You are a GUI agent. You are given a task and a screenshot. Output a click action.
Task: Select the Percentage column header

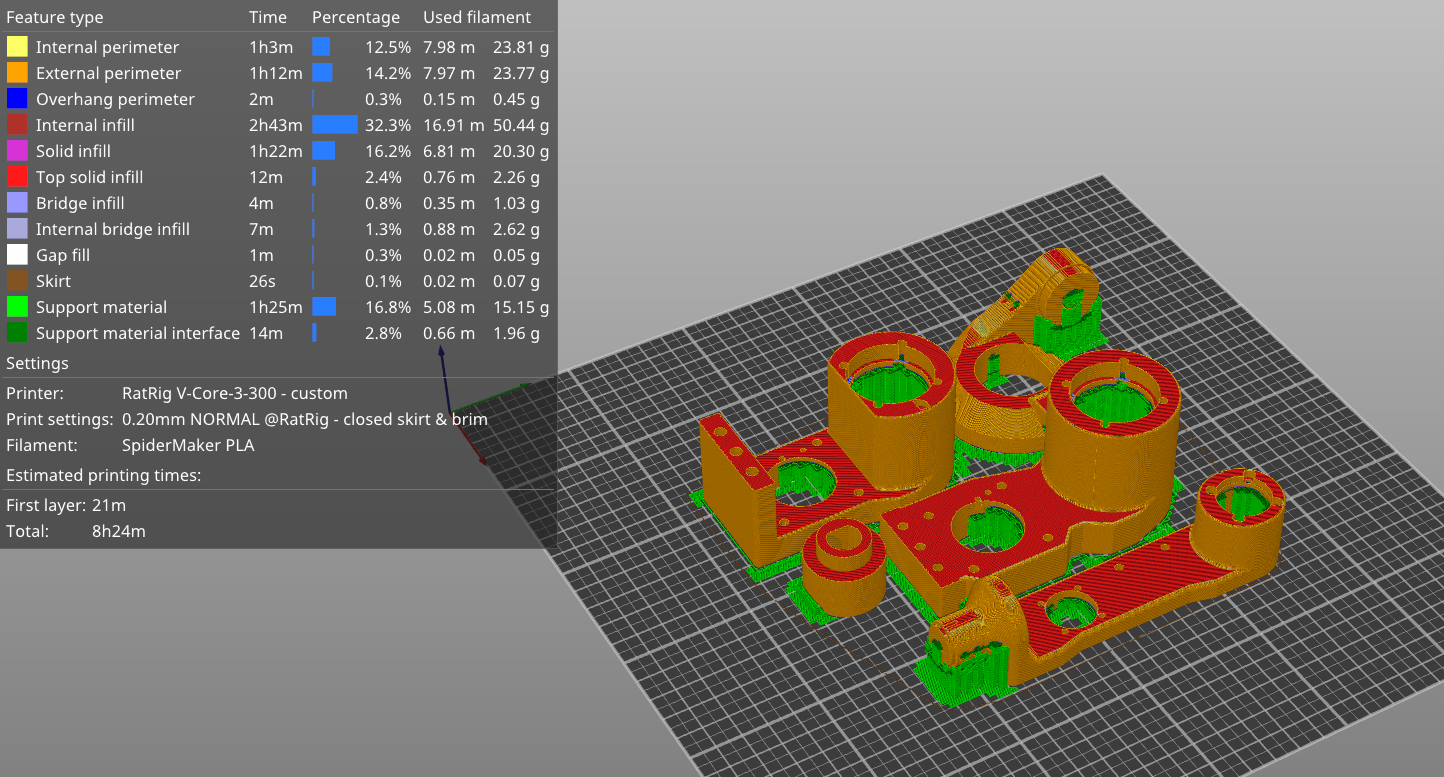click(356, 17)
